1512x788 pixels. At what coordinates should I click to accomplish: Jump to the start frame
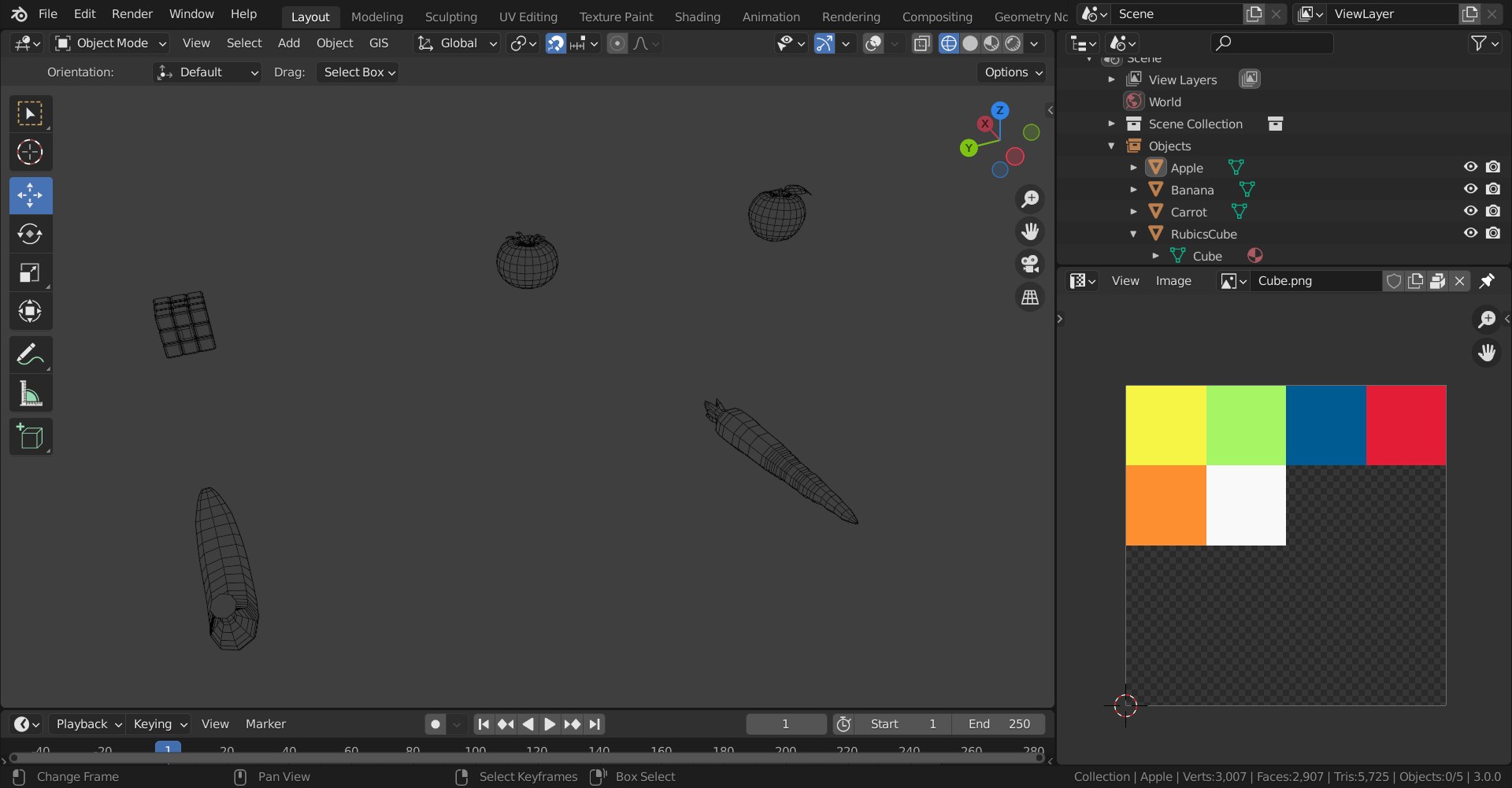(484, 724)
